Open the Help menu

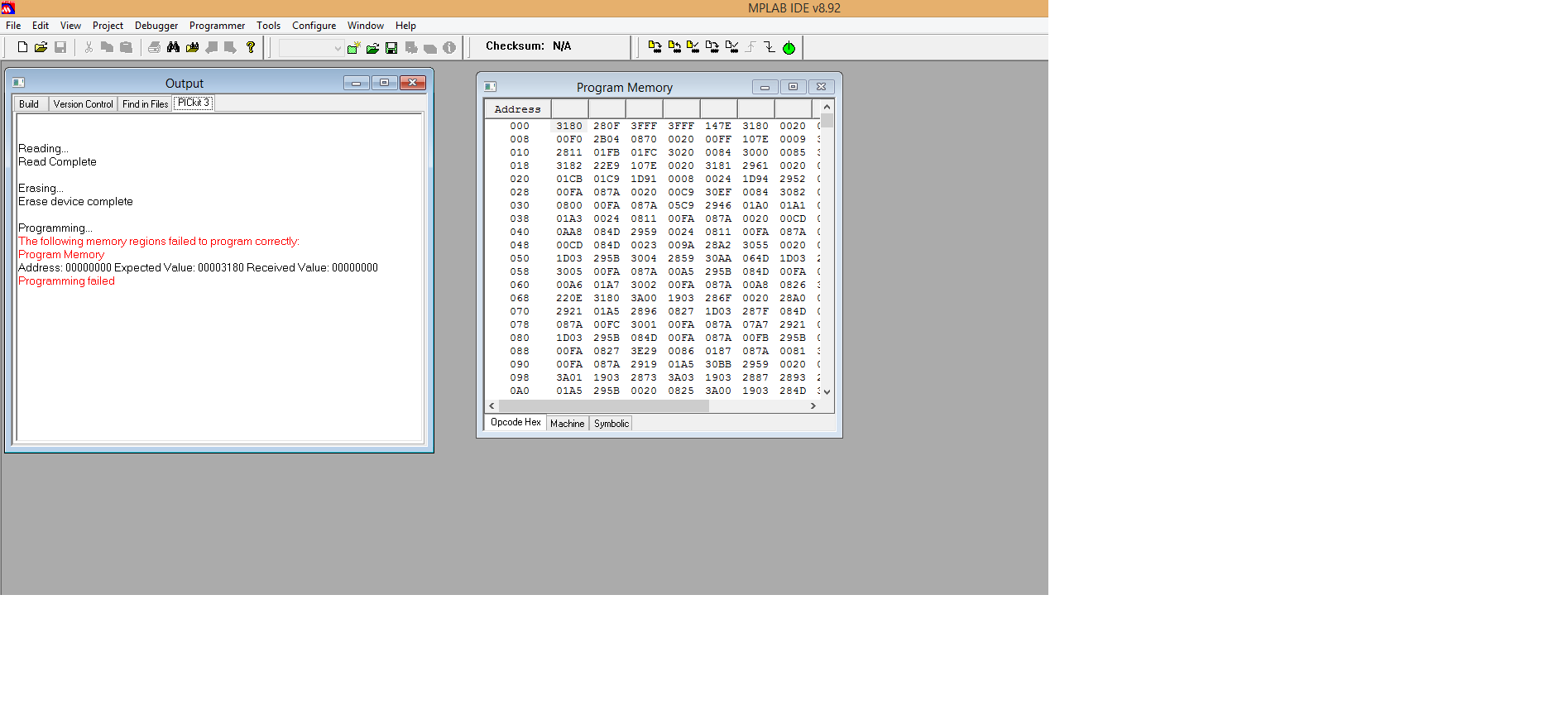pos(405,26)
